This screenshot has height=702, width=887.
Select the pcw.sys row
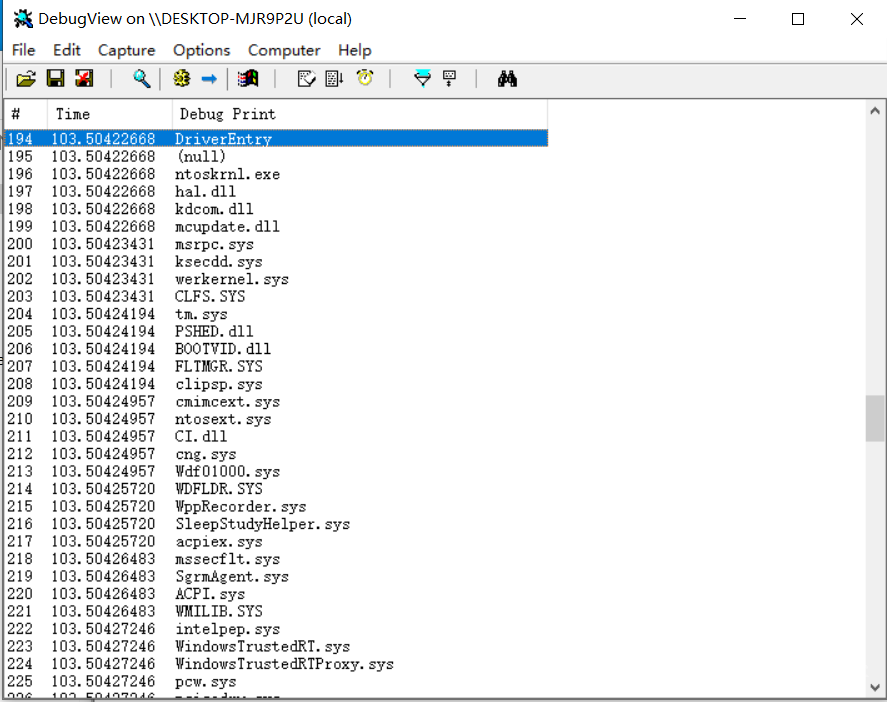277,682
